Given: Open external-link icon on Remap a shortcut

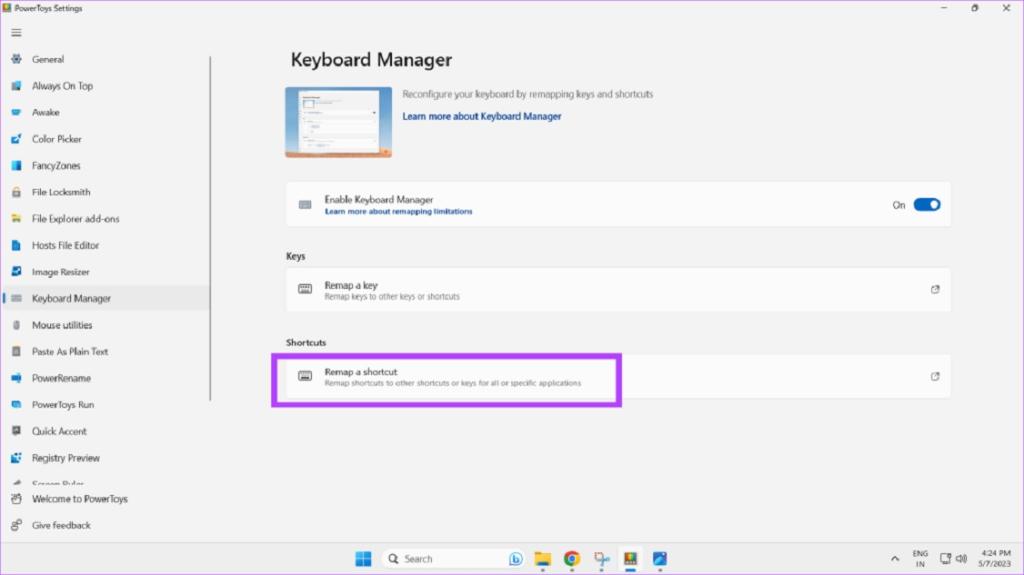Looking at the screenshot, I should (x=935, y=376).
